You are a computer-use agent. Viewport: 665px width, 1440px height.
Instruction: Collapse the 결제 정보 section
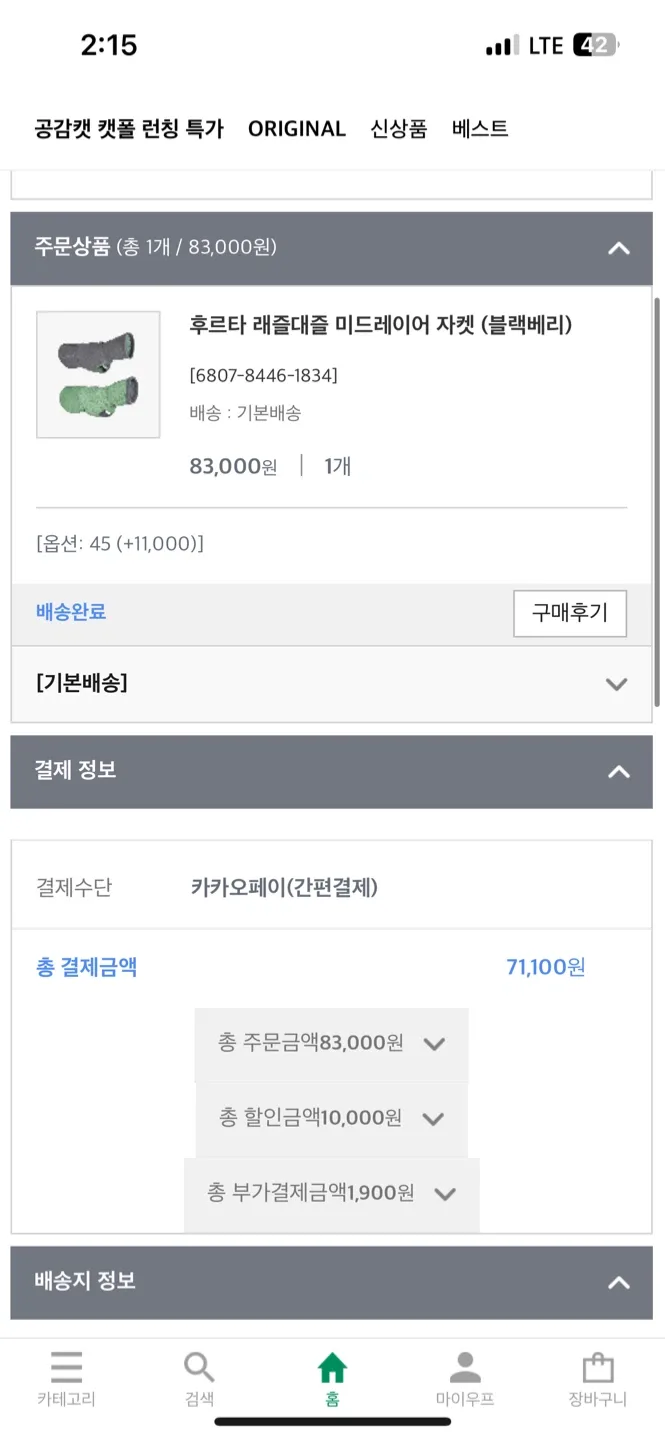(619, 771)
